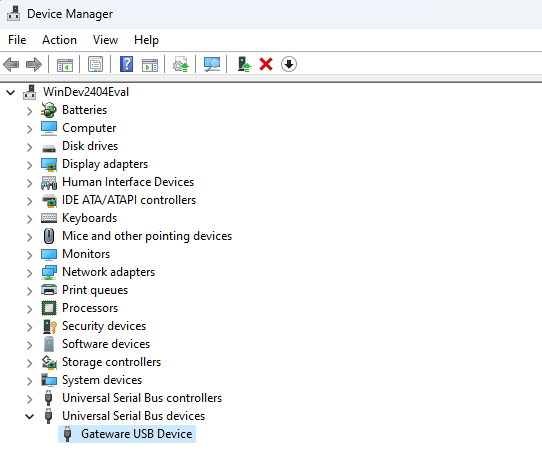This screenshot has width=542, height=455.
Task: Expand the IDE ATA/ATAPI controllers category
Action: click(29, 201)
